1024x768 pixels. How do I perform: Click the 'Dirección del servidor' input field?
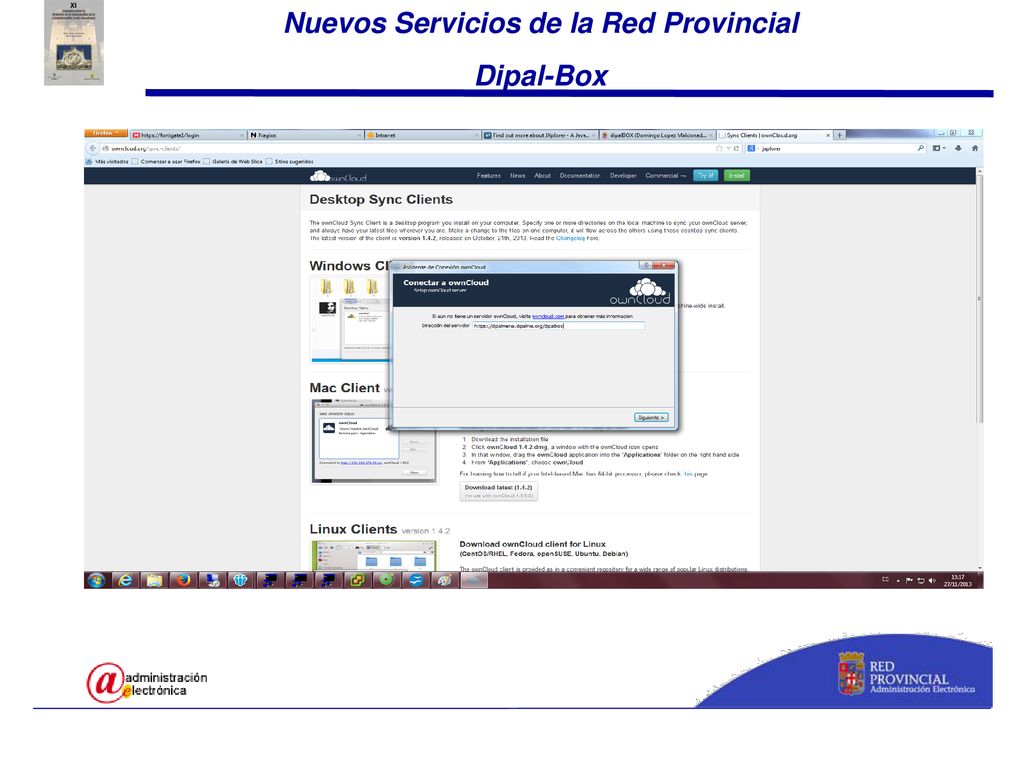(x=558, y=325)
